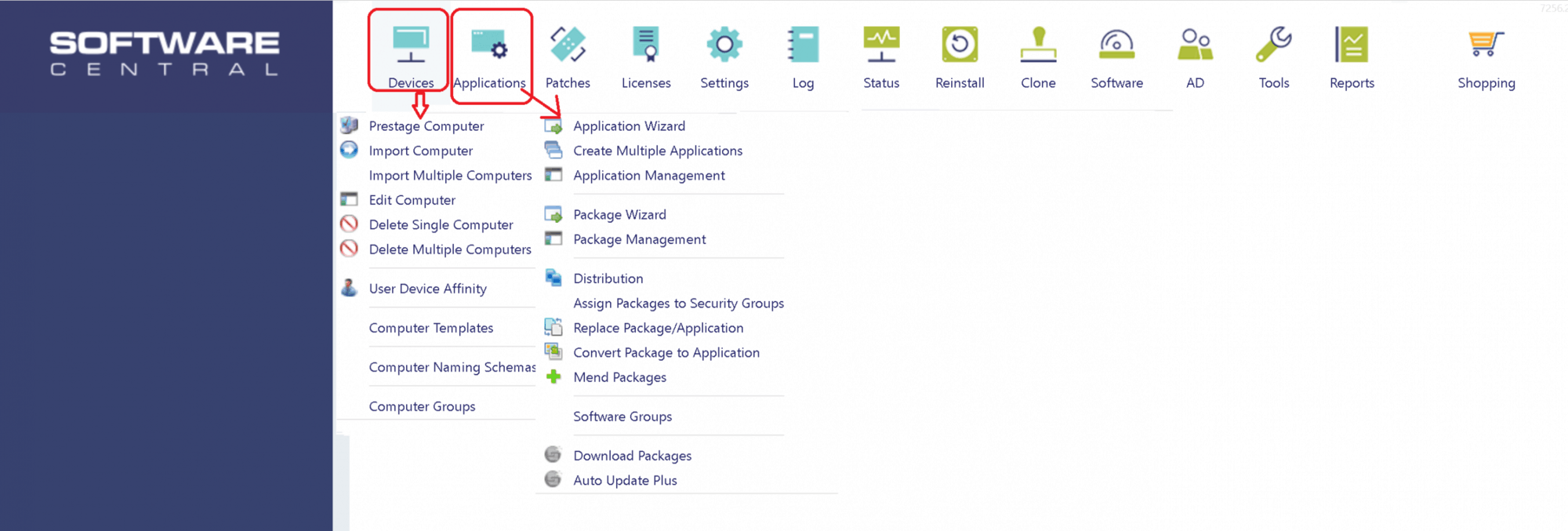
Task: Click the Edit Computer window icon
Action: point(350,199)
